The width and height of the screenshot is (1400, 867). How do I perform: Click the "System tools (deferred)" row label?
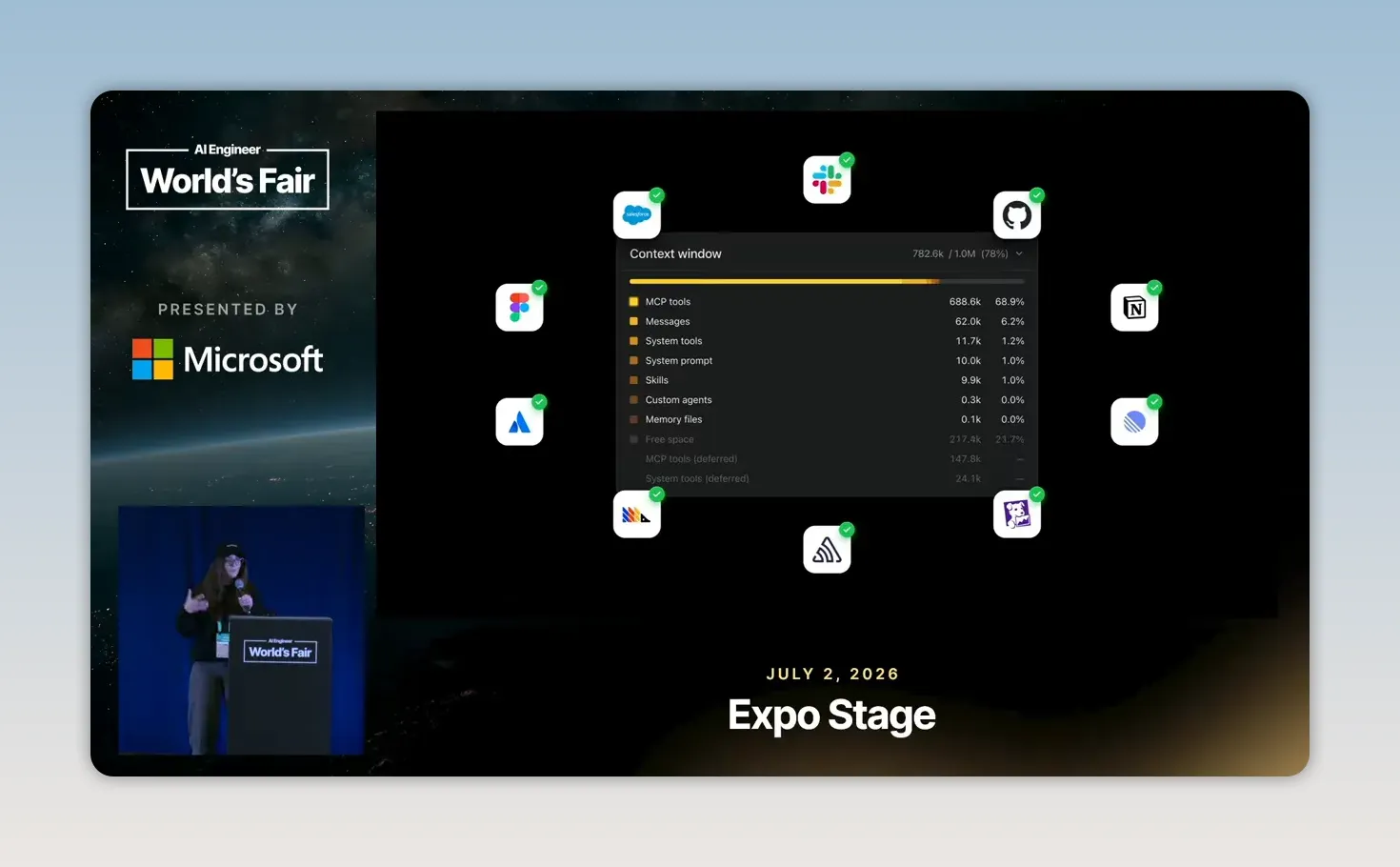point(697,478)
